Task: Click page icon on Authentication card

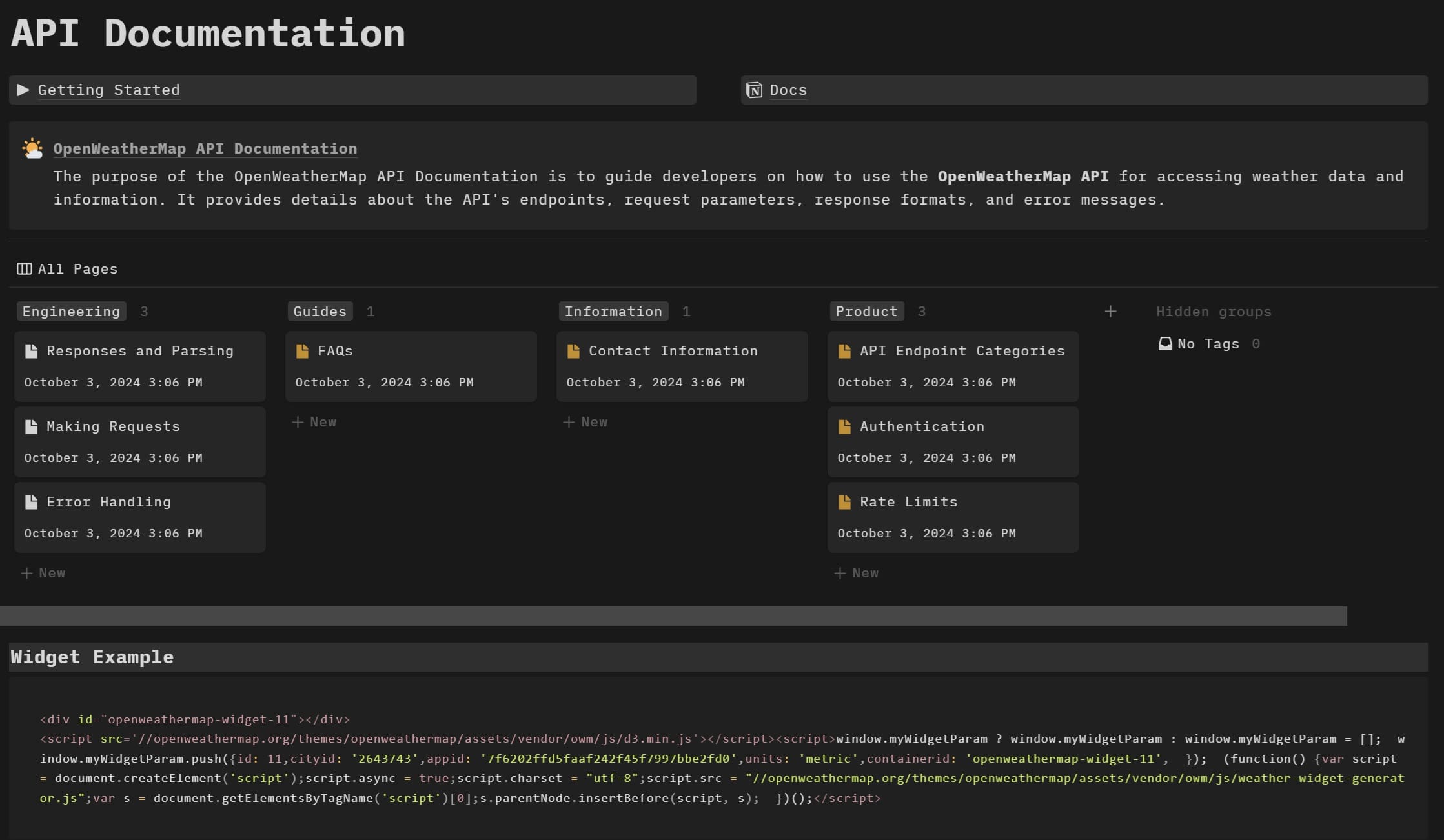Action: [x=844, y=426]
